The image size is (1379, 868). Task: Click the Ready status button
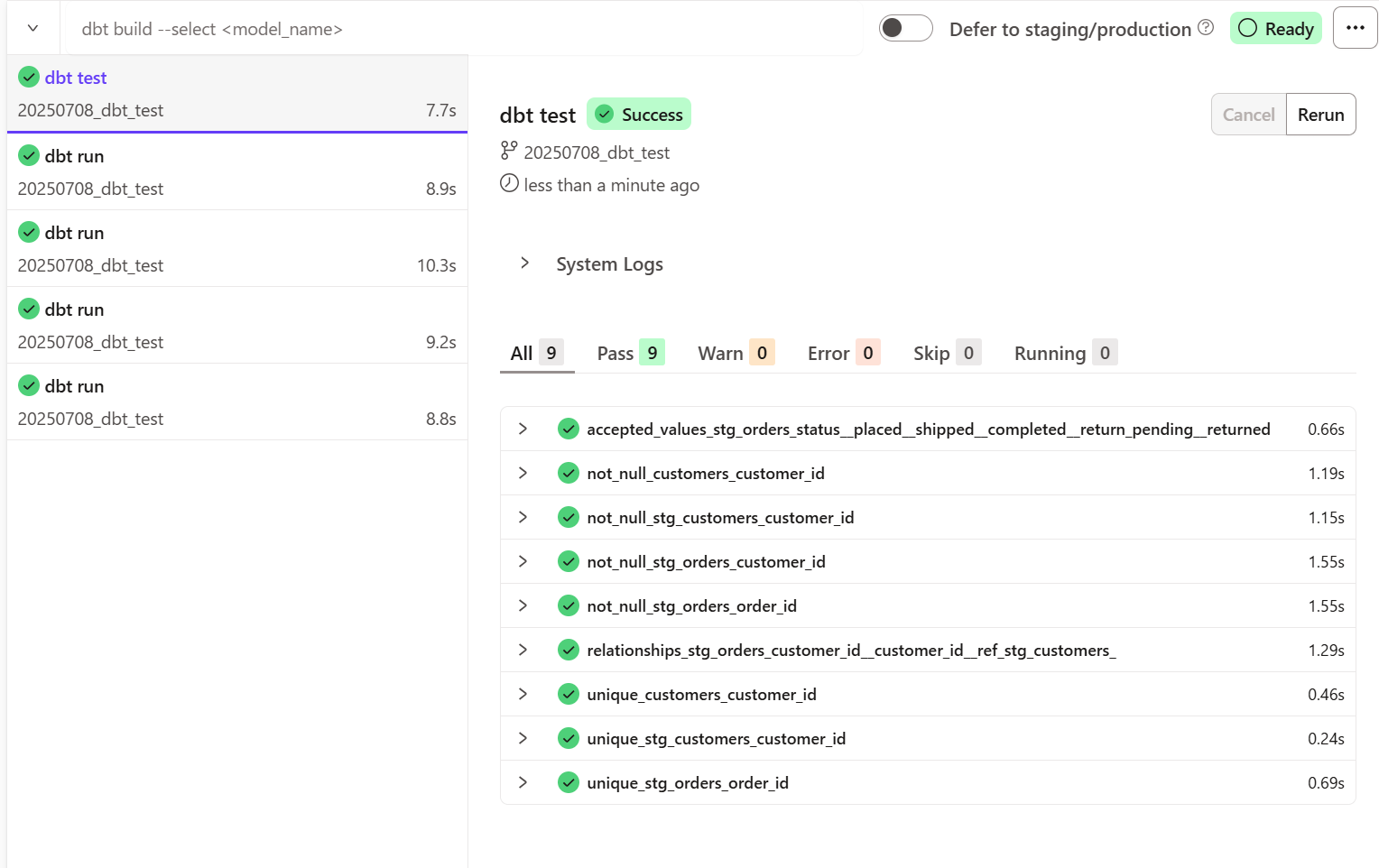click(1275, 28)
